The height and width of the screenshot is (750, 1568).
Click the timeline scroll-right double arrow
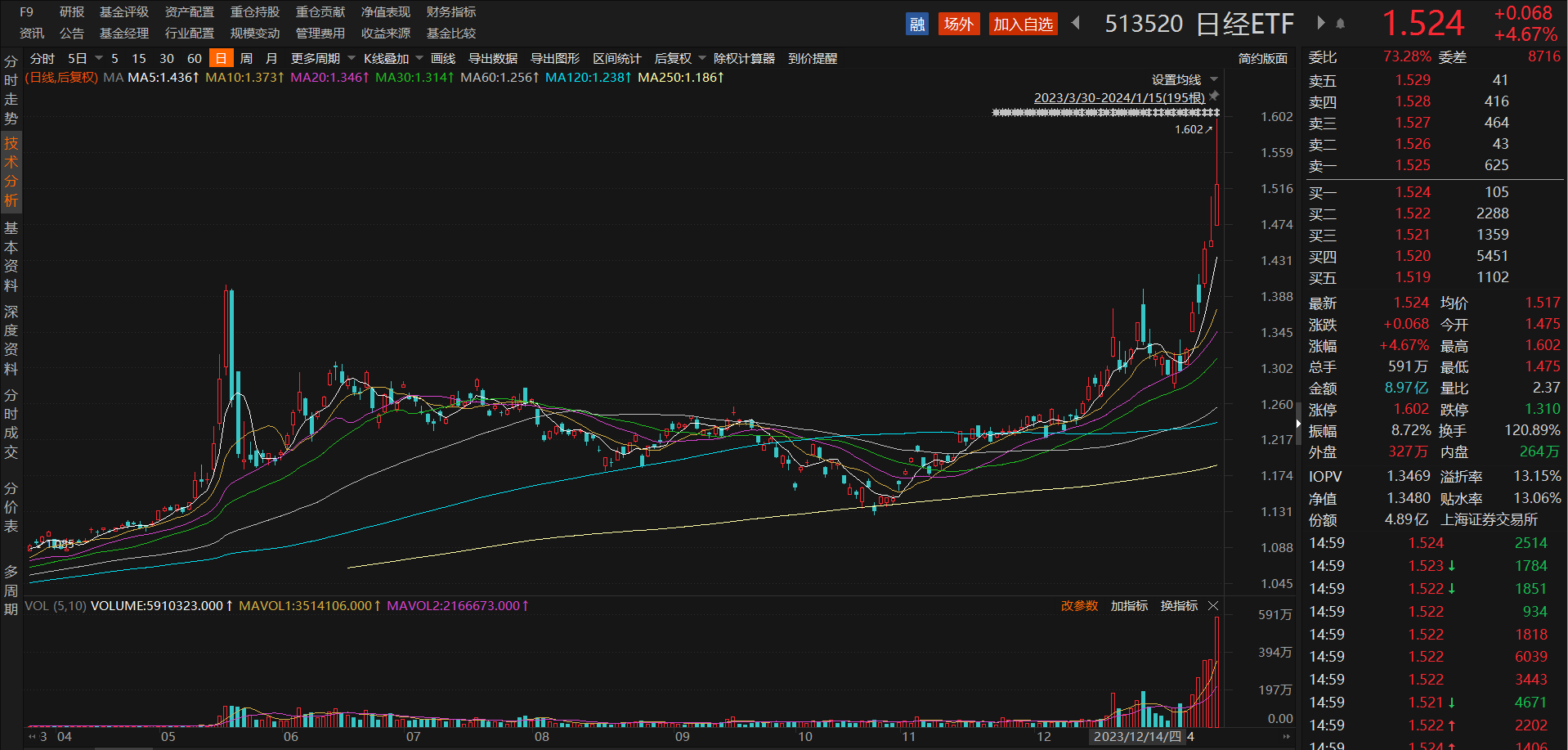pyautogui.click(x=1286, y=737)
